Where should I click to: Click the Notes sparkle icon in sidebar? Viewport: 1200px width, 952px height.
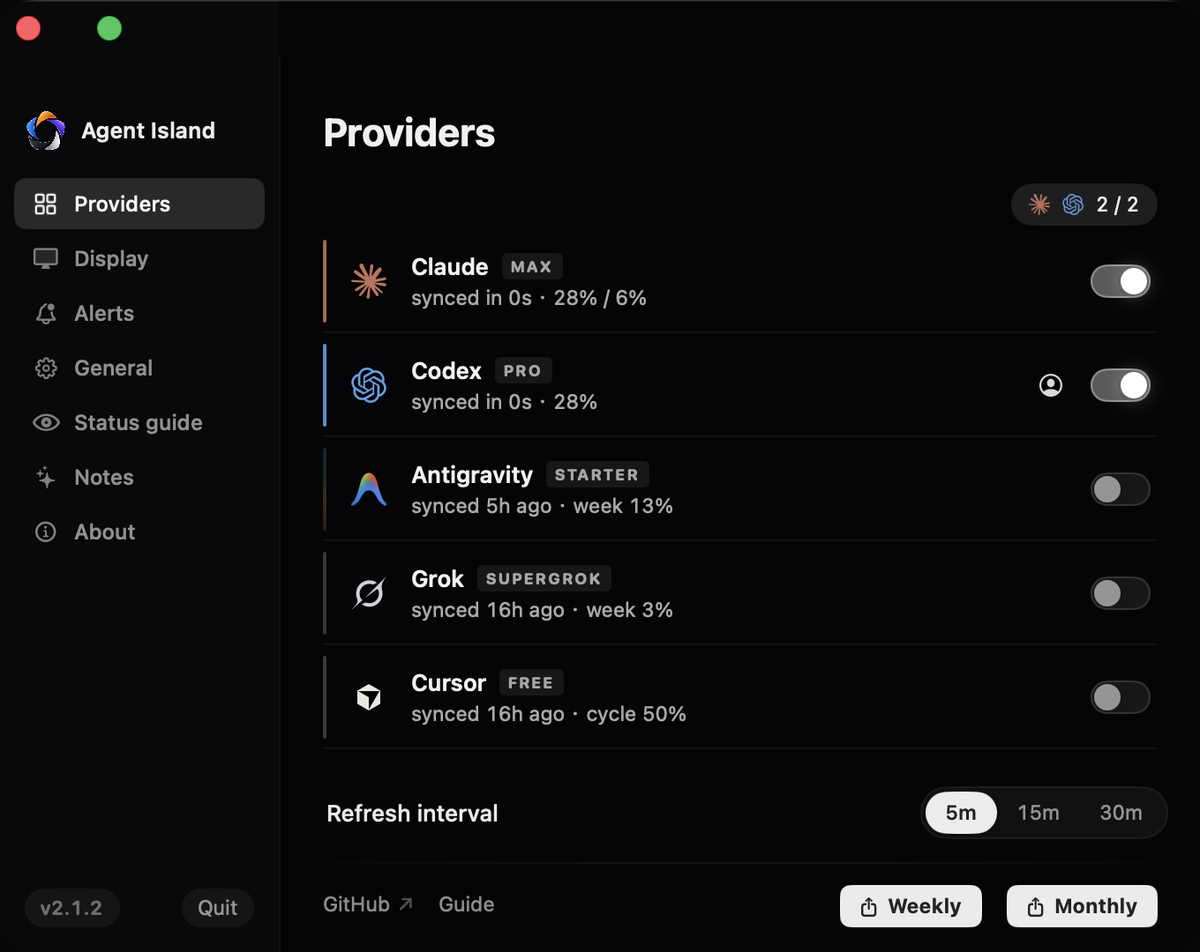point(45,478)
